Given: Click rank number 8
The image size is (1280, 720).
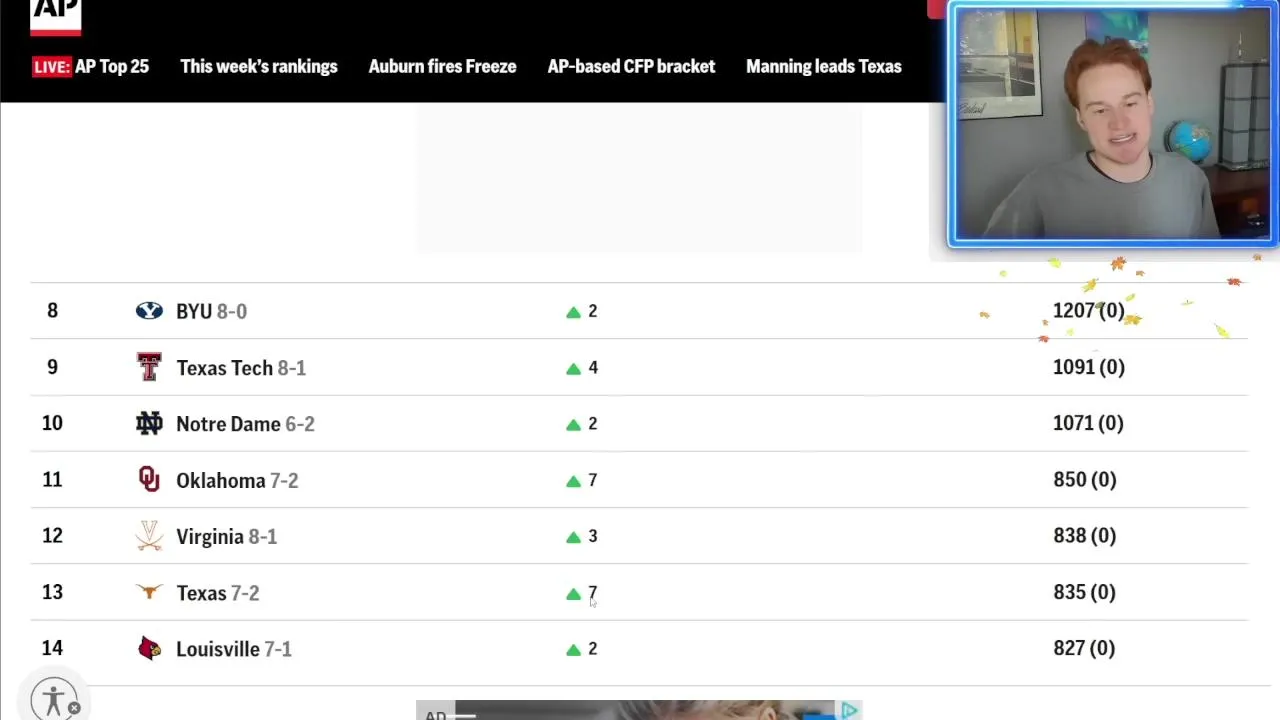Looking at the screenshot, I should (52, 311).
